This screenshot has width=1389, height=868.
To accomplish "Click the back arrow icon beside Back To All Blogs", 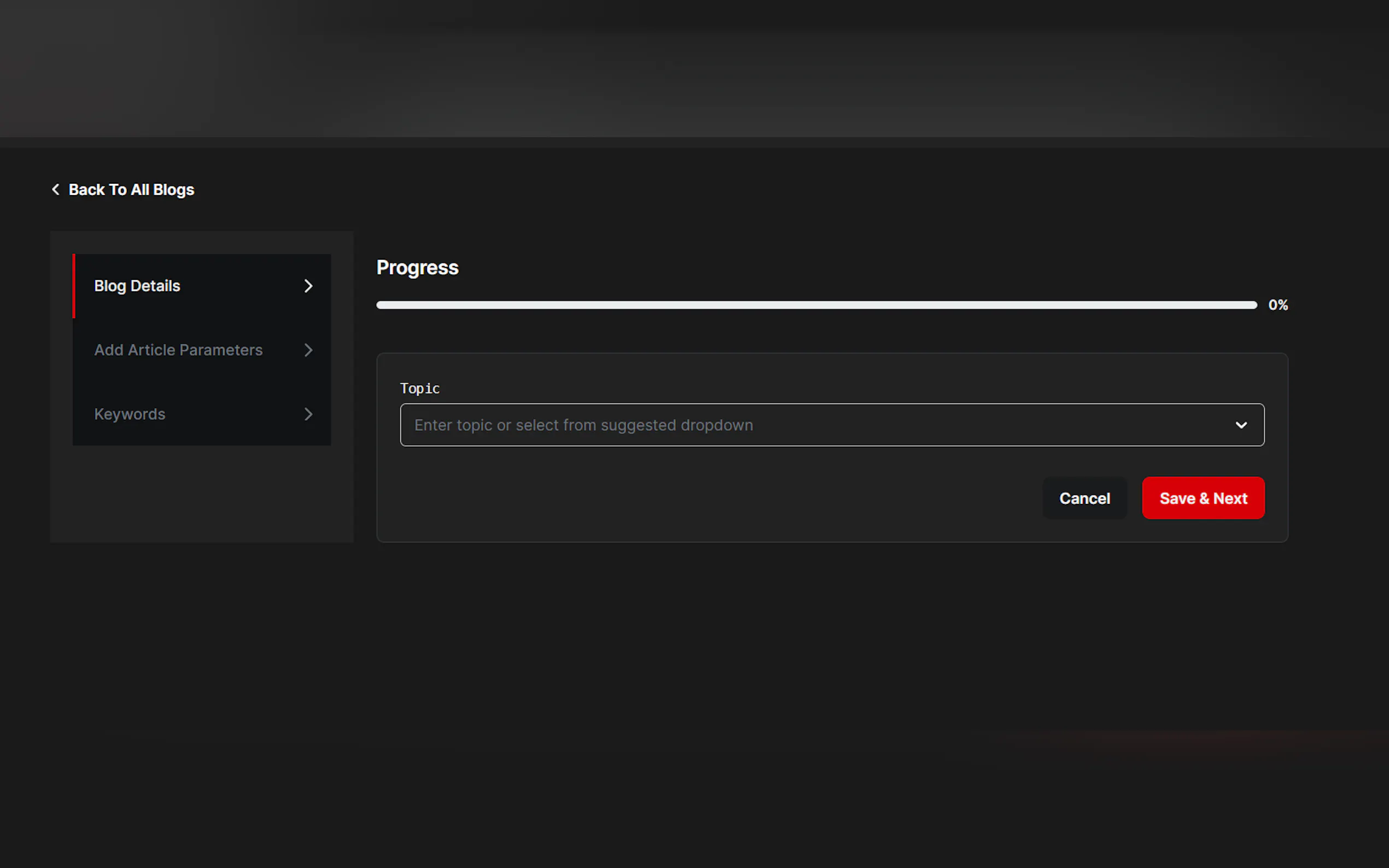I will (x=56, y=190).
